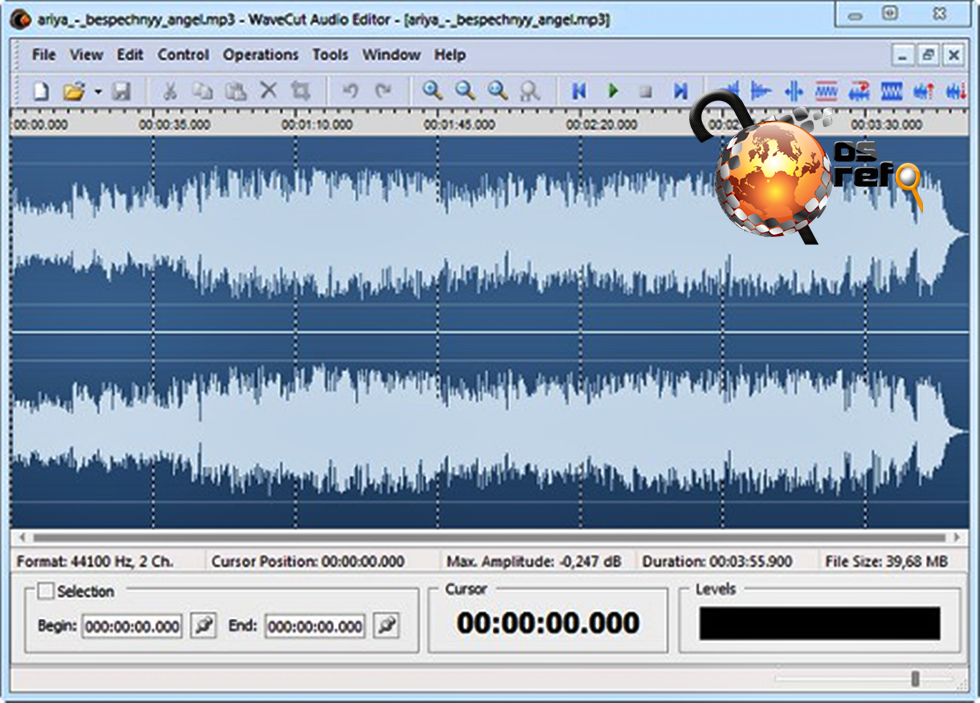
Task: Click the blue waveform effect icon after skip-to-end
Action: pyautogui.click(x=729, y=91)
